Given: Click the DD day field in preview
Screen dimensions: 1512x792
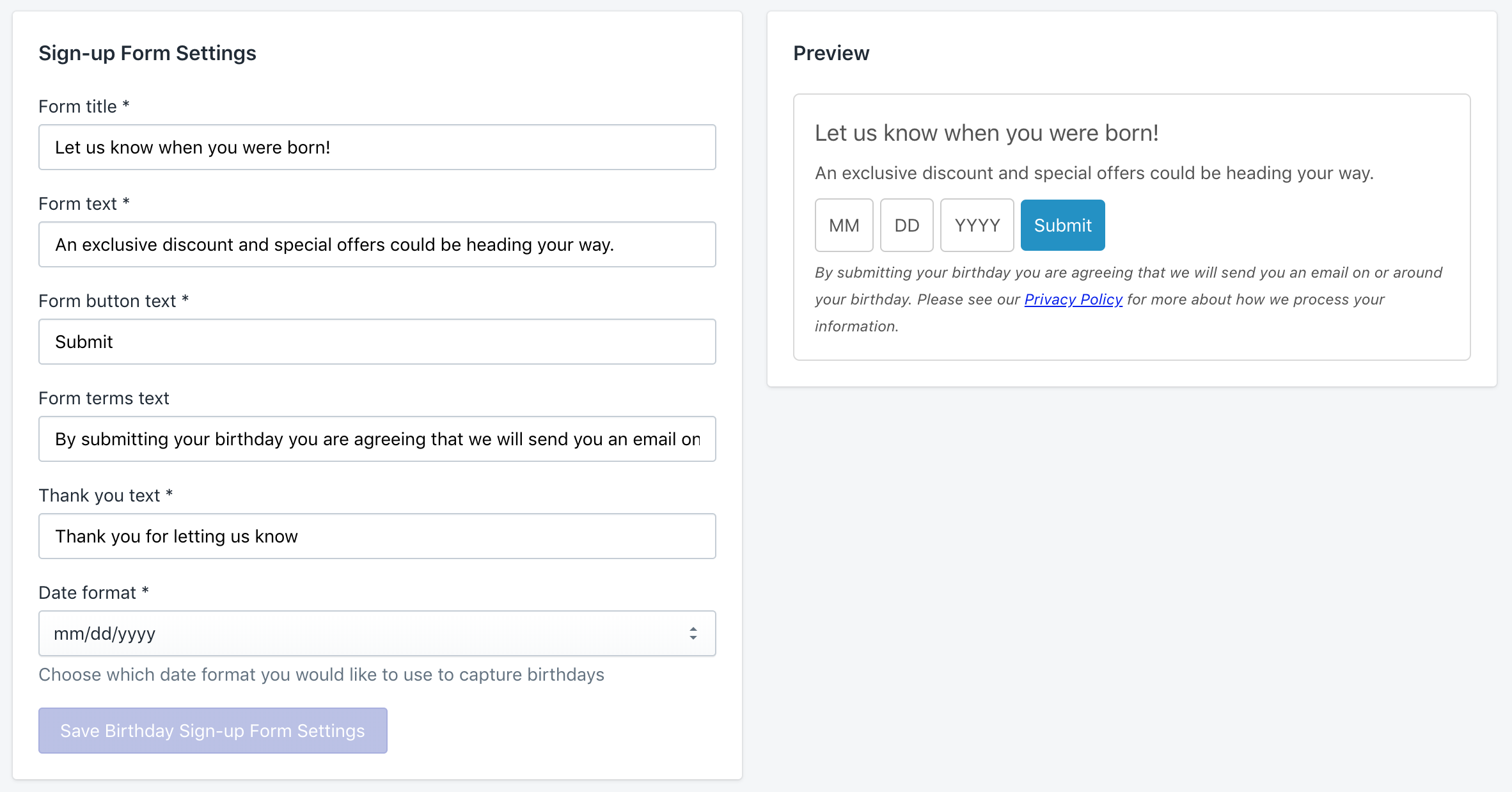Looking at the screenshot, I should coord(906,225).
